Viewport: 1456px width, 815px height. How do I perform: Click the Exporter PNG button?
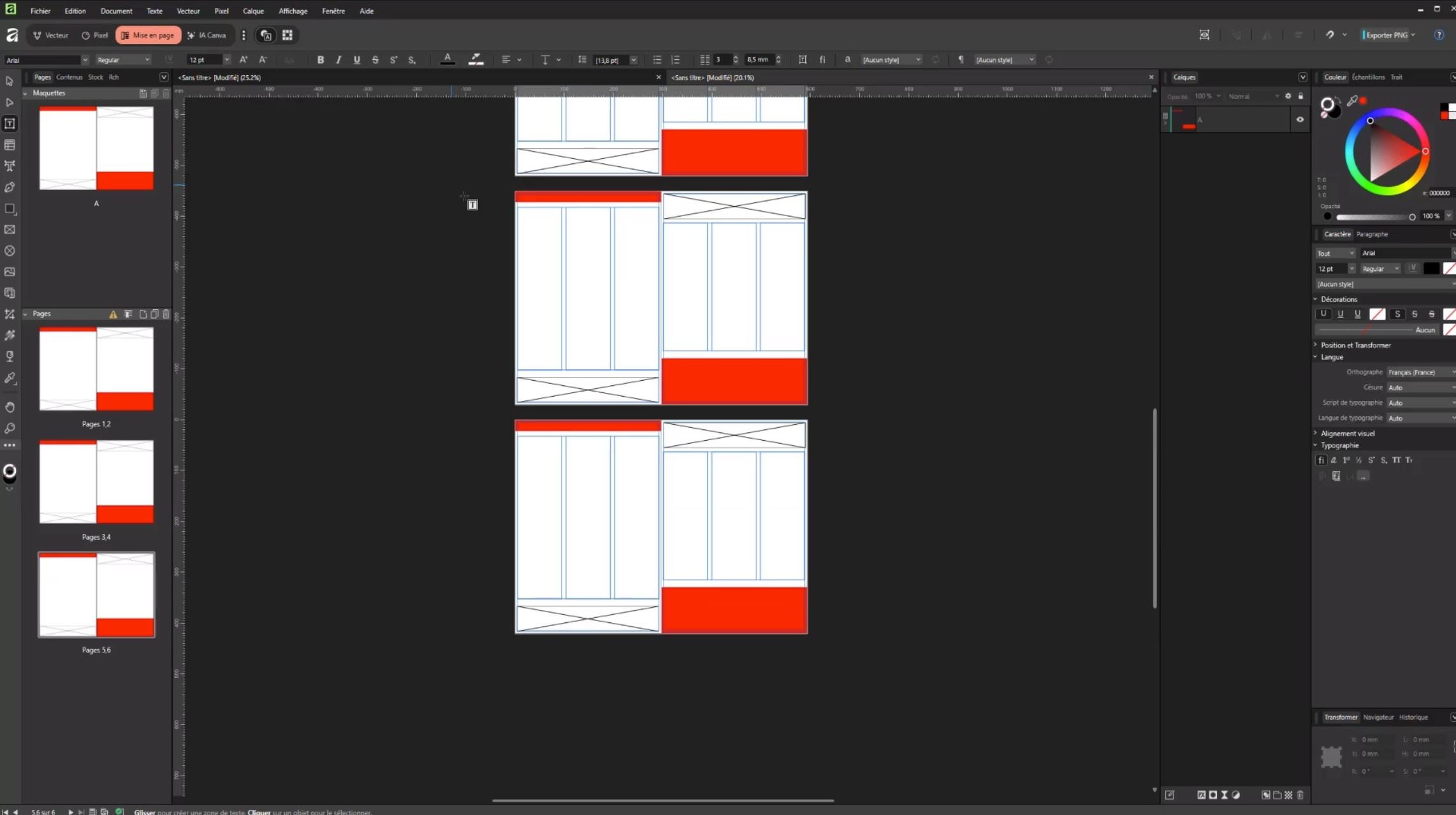click(x=1386, y=35)
